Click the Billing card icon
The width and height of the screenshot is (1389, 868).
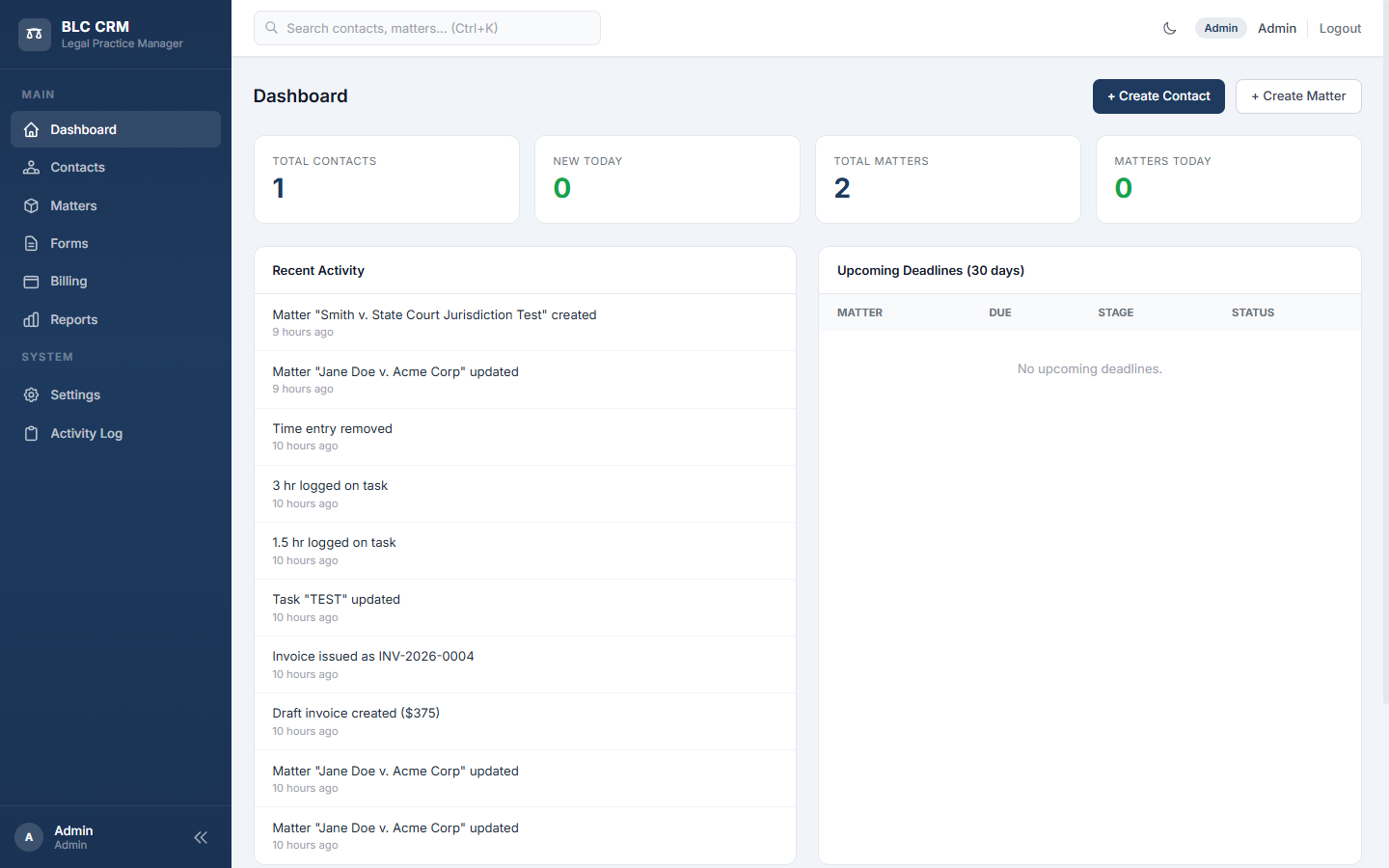pyautogui.click(x=32, y=282)
